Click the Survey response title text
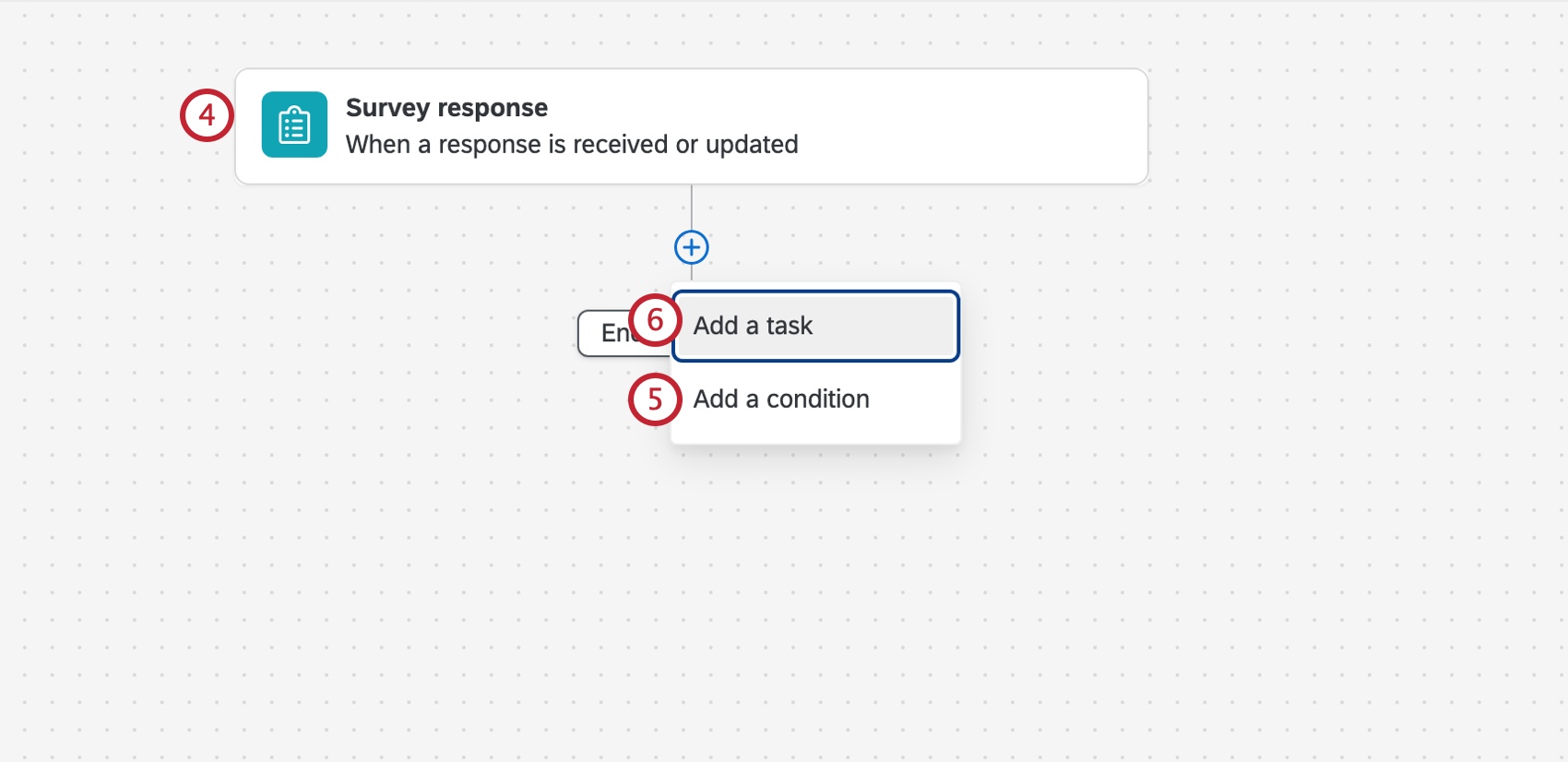 point(446,108)
